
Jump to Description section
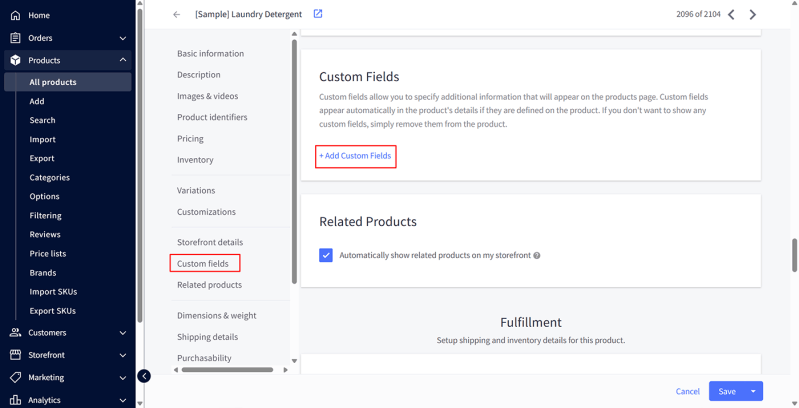point(199,75)
